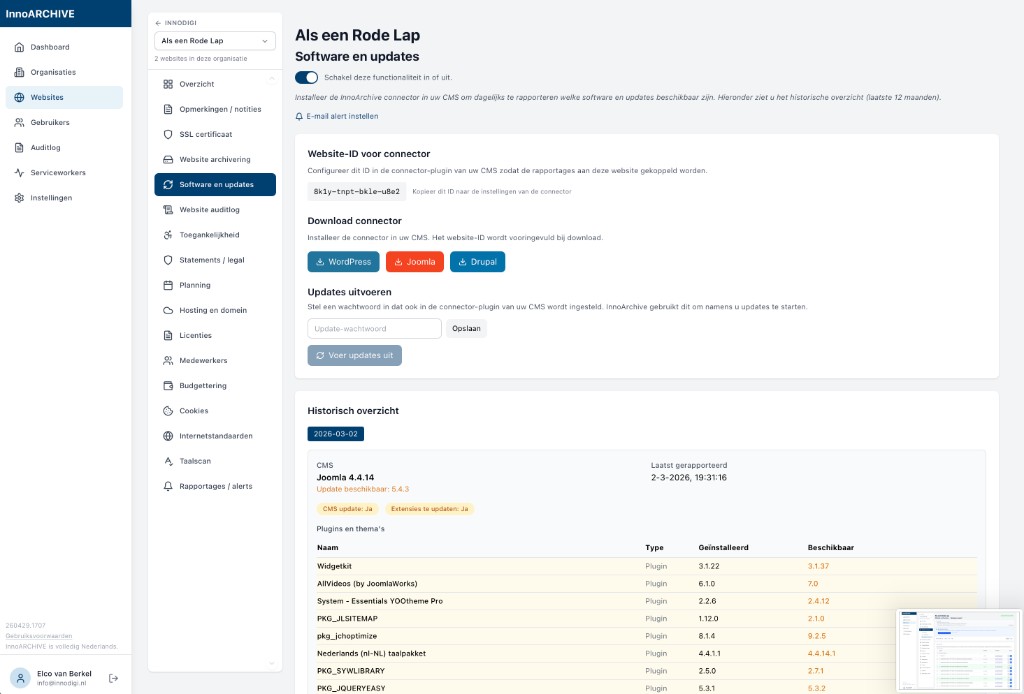Open the Als een Rode Lap website dropdown
Image resolution: width=1024 pixels, height=694 pixels.
click(215, 41)
